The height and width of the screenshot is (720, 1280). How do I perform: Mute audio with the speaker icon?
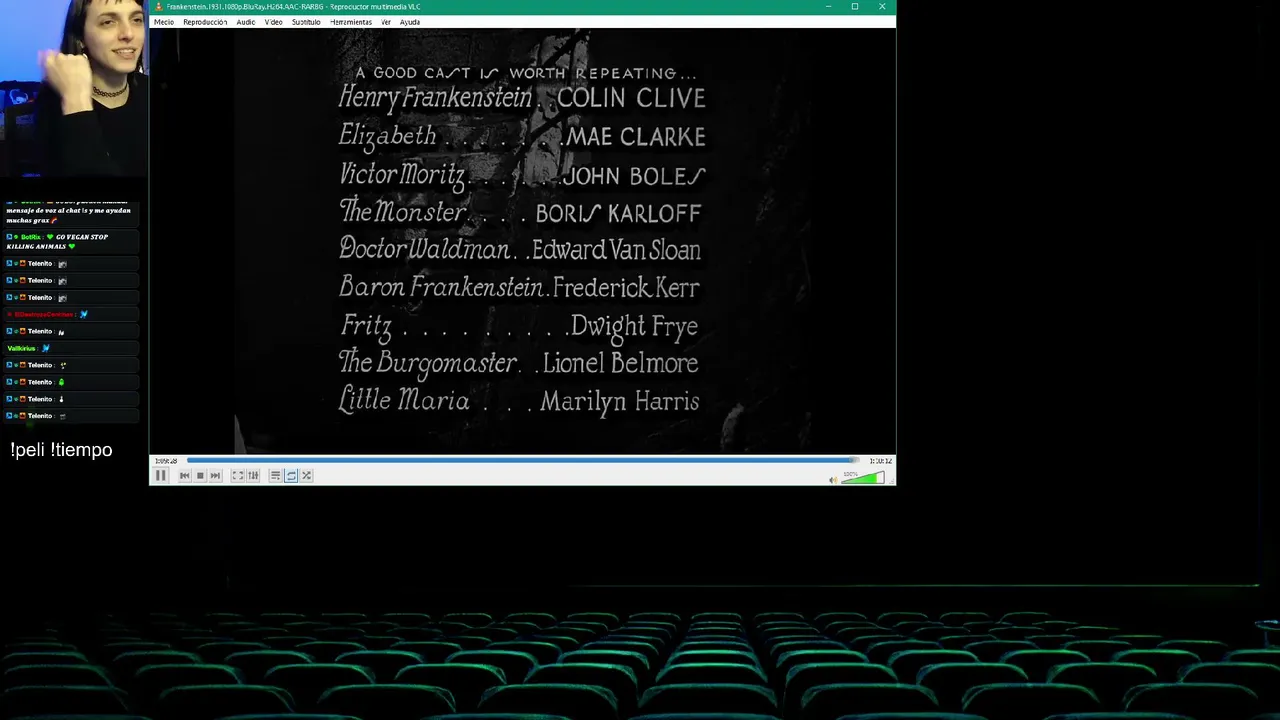[833, 480]
